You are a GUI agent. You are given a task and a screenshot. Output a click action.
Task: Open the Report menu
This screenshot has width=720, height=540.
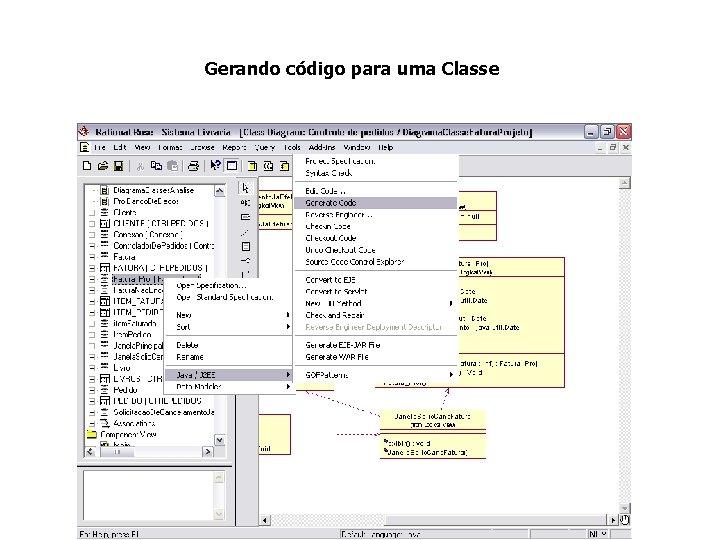pyautogui.click(x=234, y=147)
